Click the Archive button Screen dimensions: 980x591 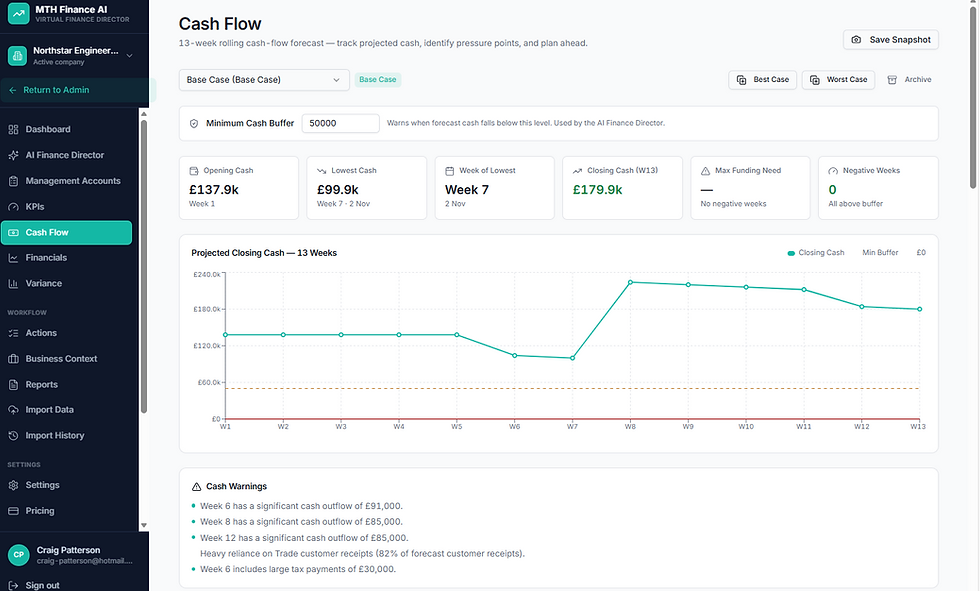pos(909,80)
